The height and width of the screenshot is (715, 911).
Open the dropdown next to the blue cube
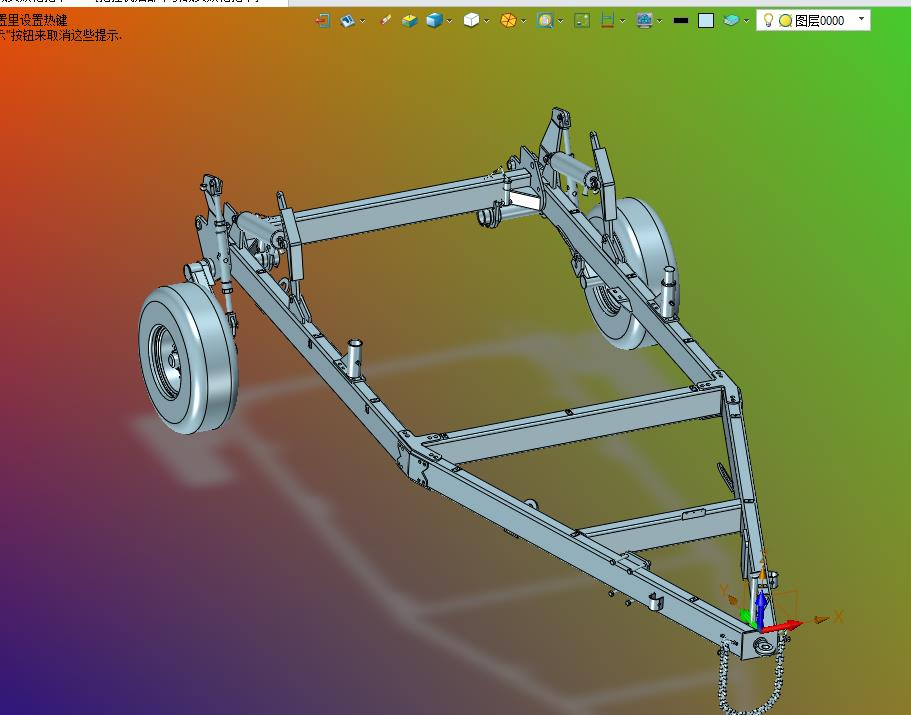(x=449, y=21)
